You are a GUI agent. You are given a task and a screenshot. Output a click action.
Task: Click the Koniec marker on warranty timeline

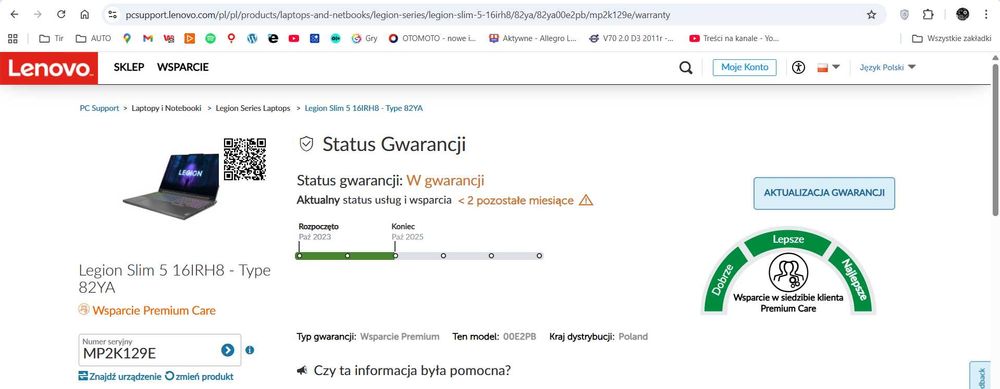tap(395, 256)
